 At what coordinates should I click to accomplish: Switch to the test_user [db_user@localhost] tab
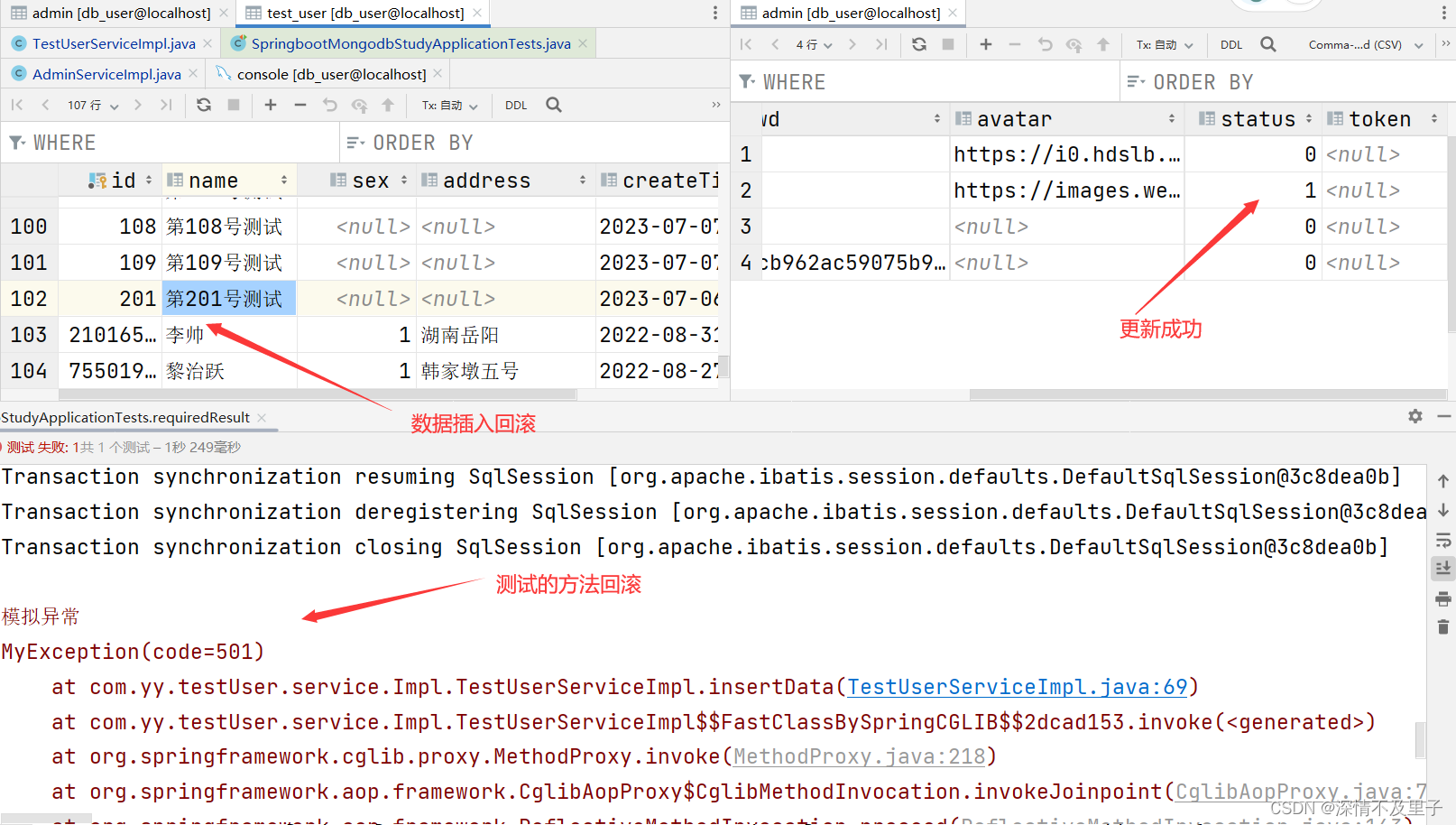(365, 13)
